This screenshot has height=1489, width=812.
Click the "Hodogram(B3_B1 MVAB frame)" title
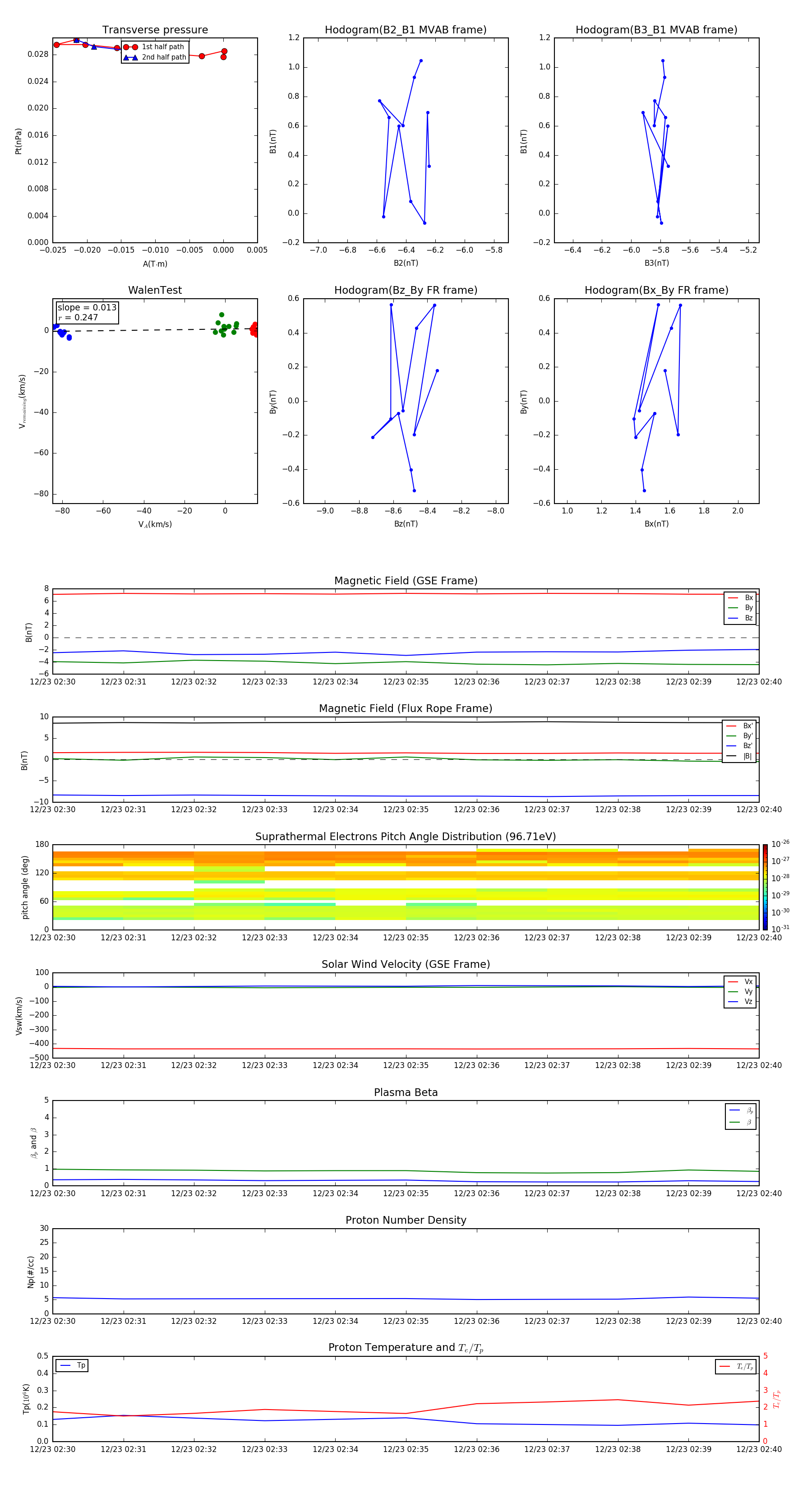(x=656, y=30)
